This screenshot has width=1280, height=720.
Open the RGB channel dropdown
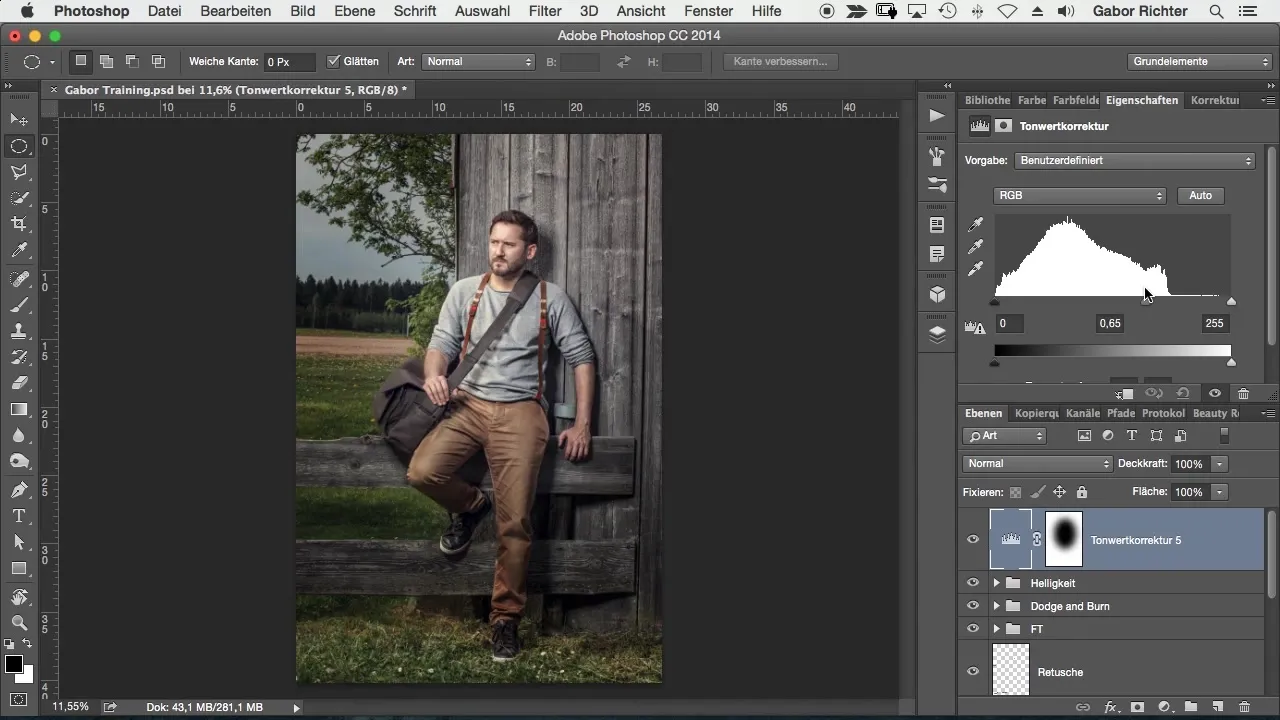(1080, 196)
